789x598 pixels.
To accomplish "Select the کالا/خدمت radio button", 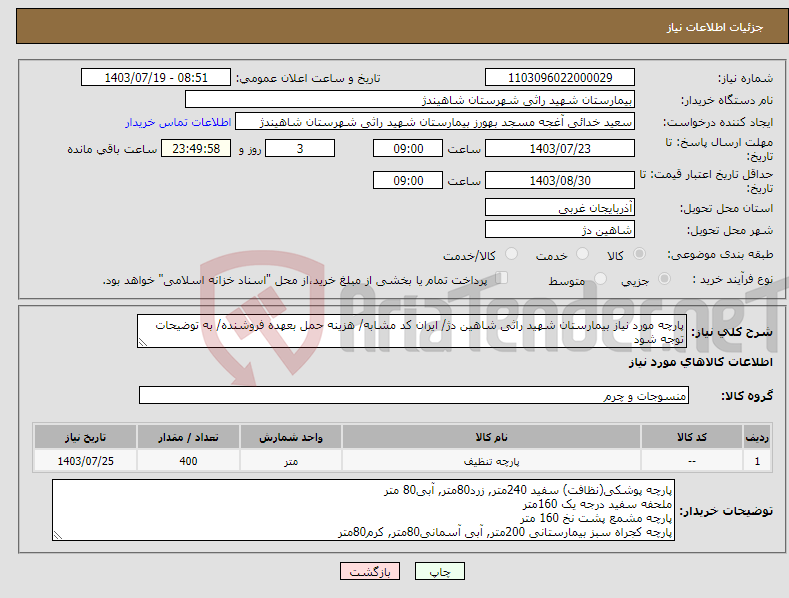I will pyautogui.click(x=511, y=254).
